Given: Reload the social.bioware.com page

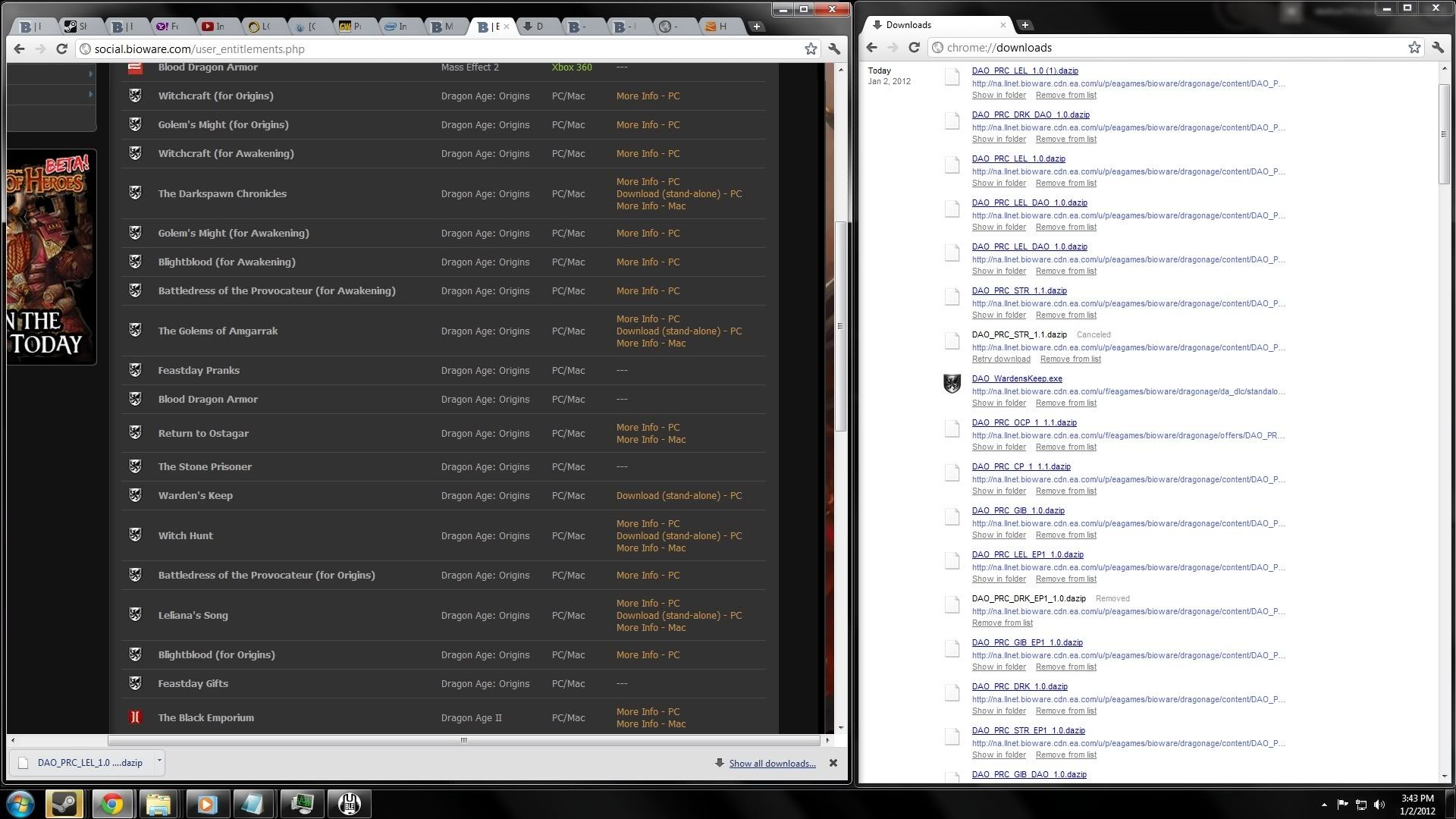Looking at the screenshot, I should coord(61,49).
